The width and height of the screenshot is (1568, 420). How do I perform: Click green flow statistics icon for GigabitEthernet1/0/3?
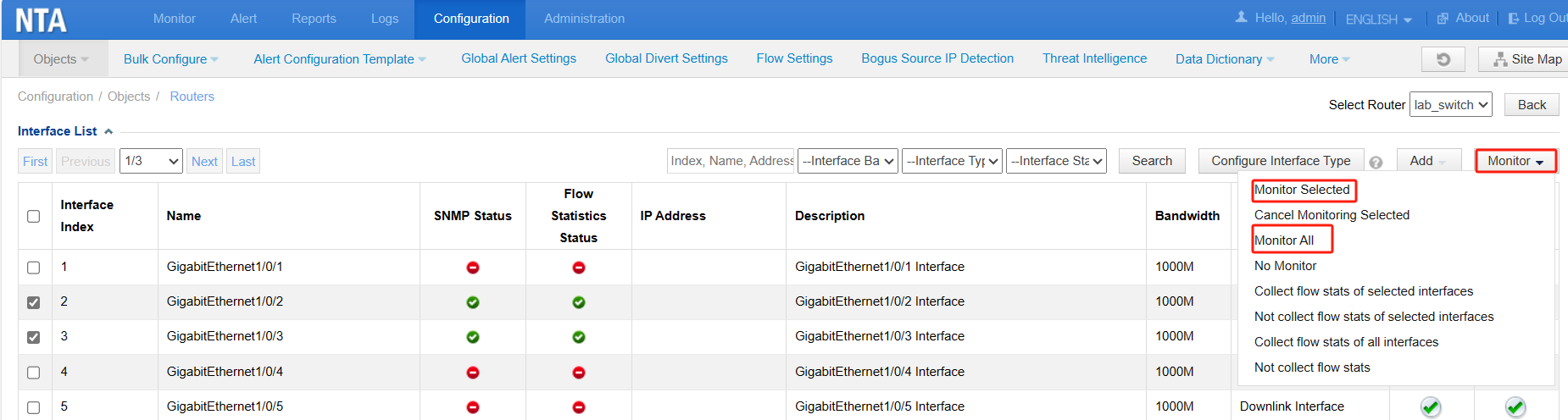[x=579, y=337]
